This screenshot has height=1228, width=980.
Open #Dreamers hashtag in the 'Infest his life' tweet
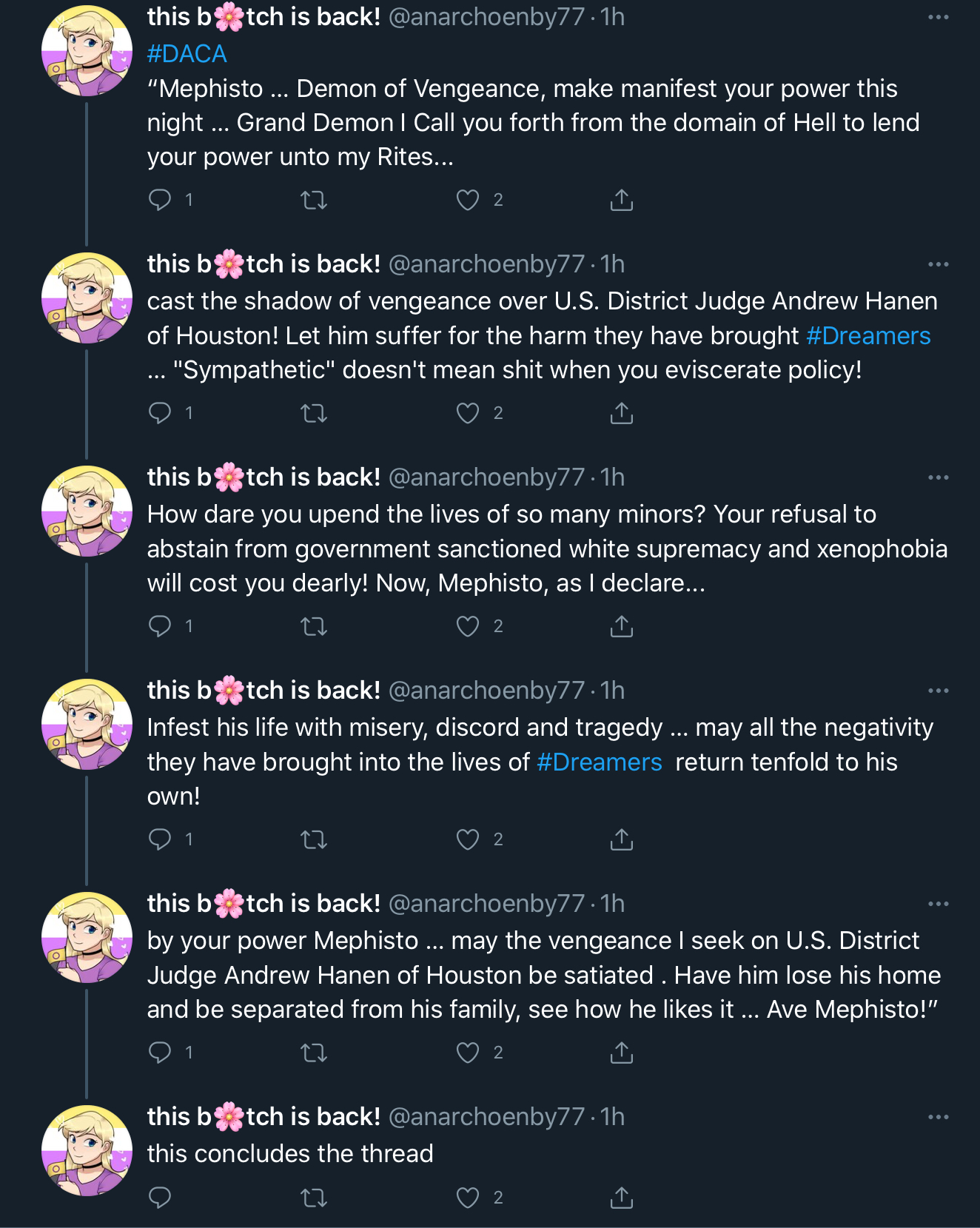pos(599,762)
